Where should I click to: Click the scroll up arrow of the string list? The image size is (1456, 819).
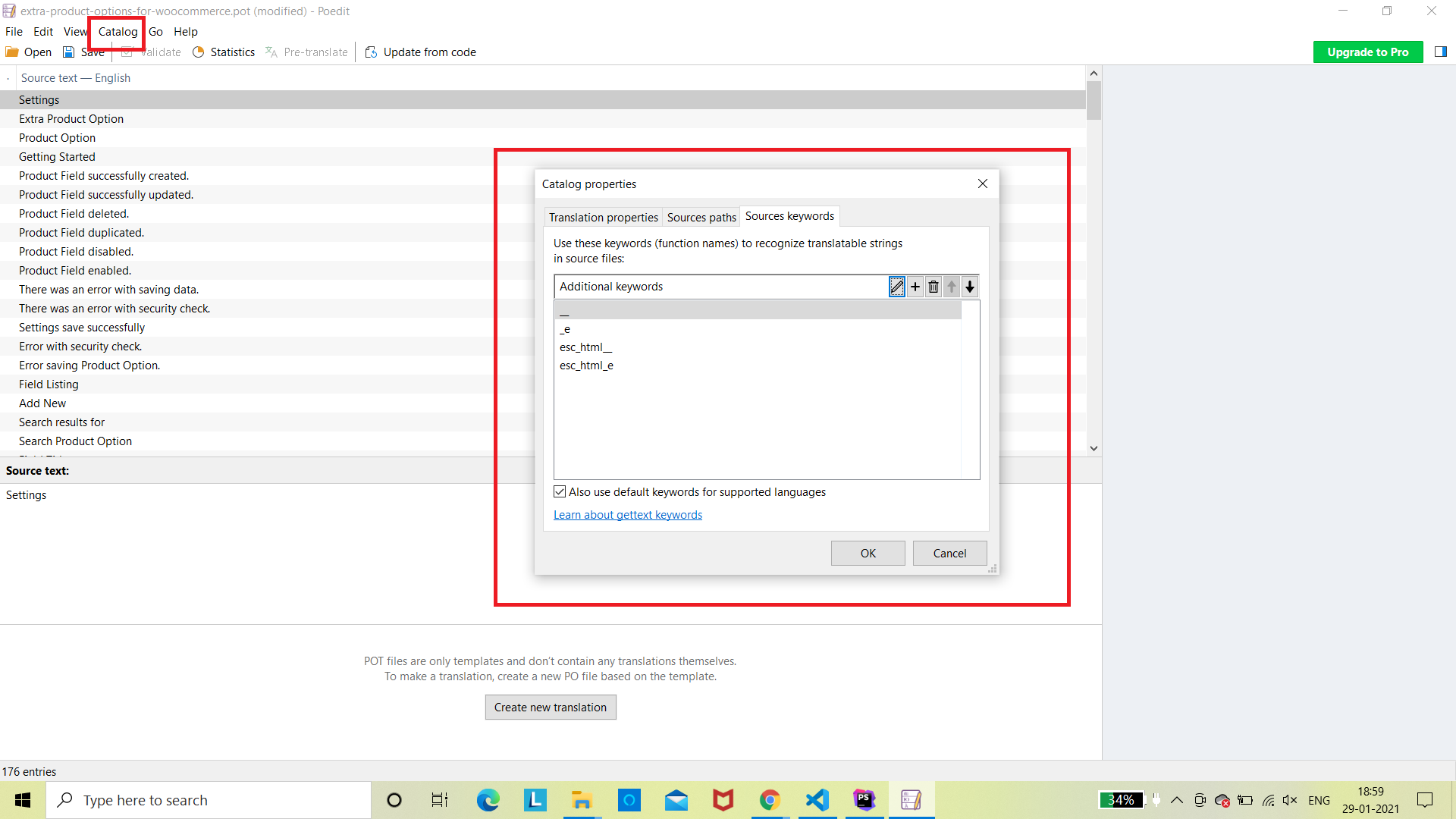point(1094,74)
